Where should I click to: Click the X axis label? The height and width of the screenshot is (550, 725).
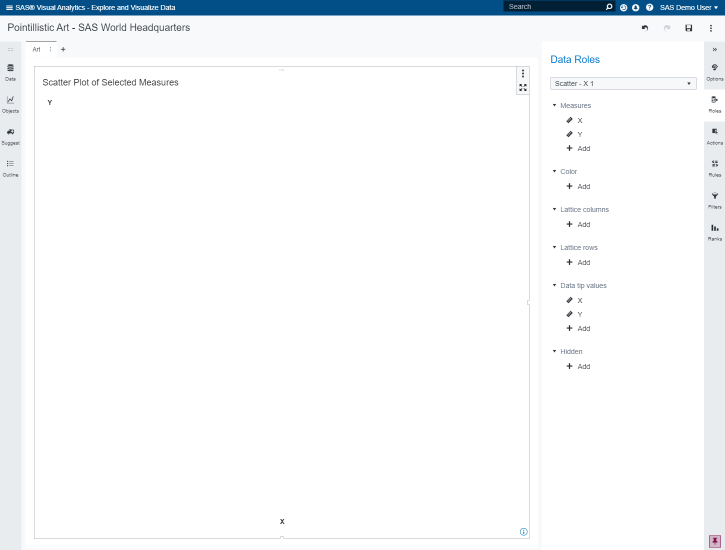point(282,521)
